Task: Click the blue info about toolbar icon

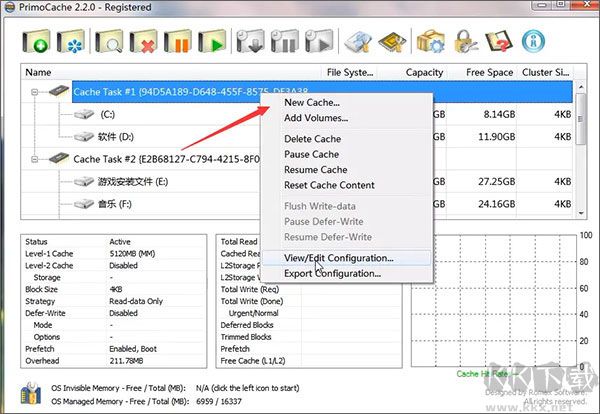Action: point(536,42)
